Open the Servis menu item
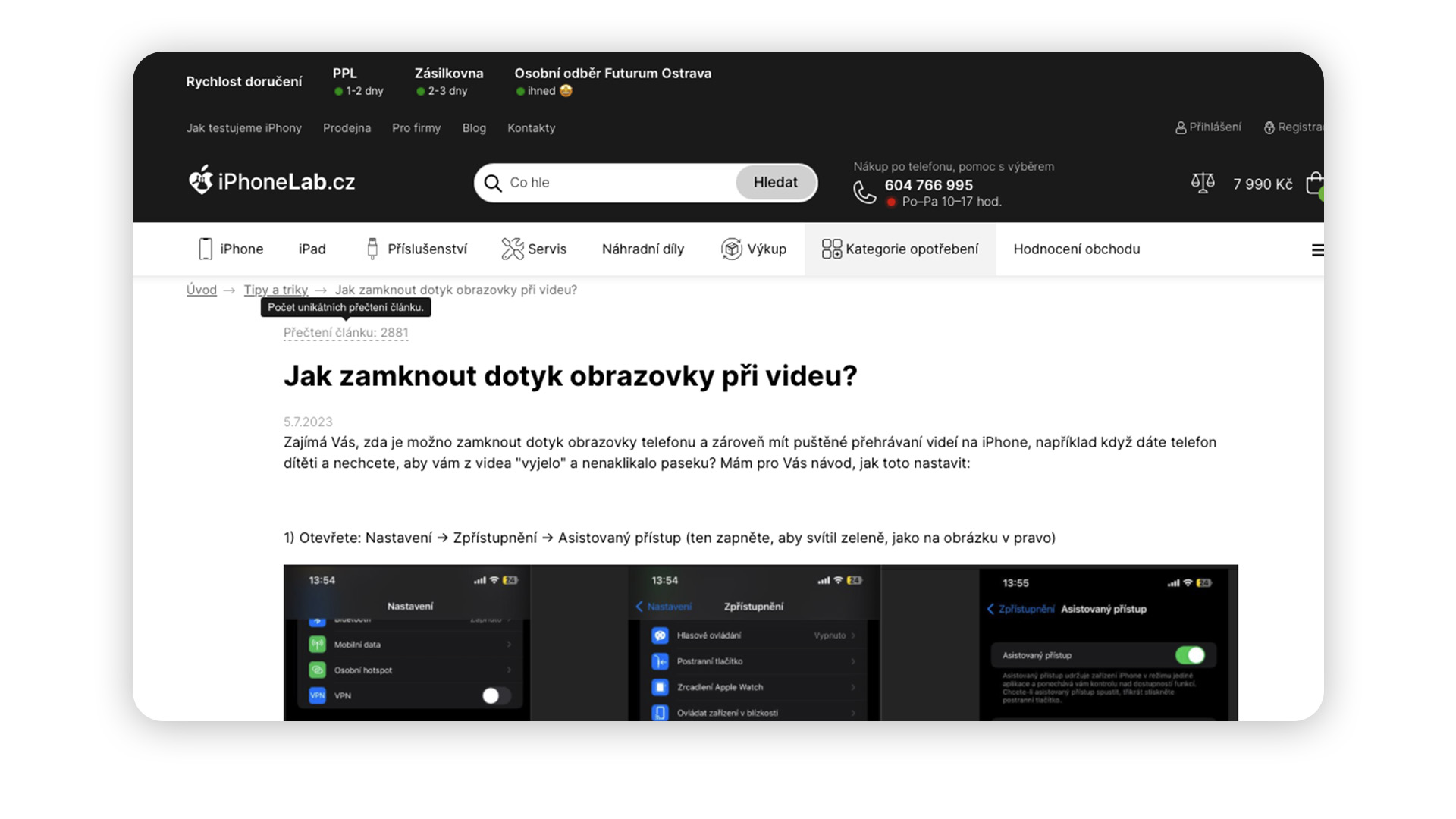Image resolution: width=1456 pixels, height=819 pixels. [x=534, y=249]
